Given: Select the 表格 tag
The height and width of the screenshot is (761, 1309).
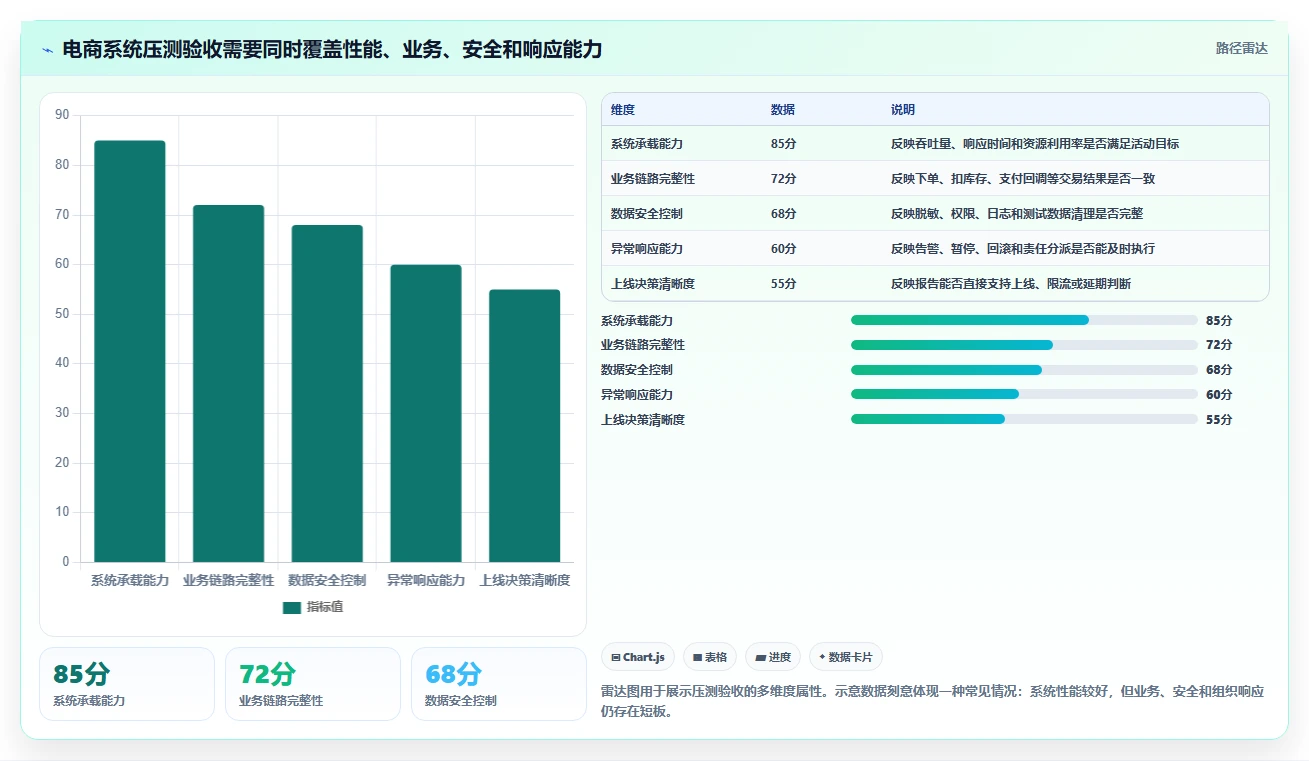Looking at the screenshot, I should click(710, 657).
